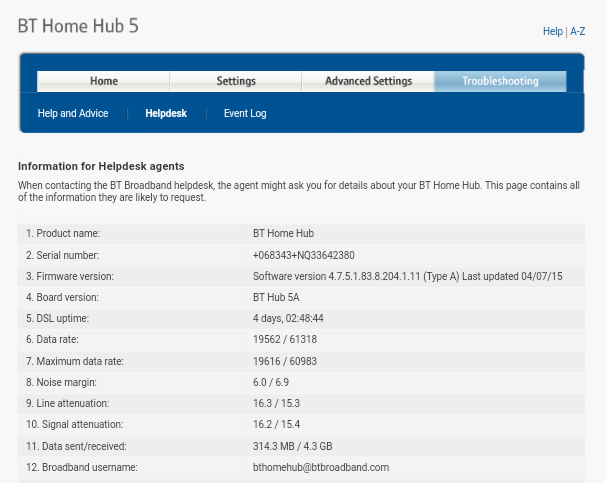
Task: Switch to the Settings tab
Action: pyautogui.click(x=236, y=81)
